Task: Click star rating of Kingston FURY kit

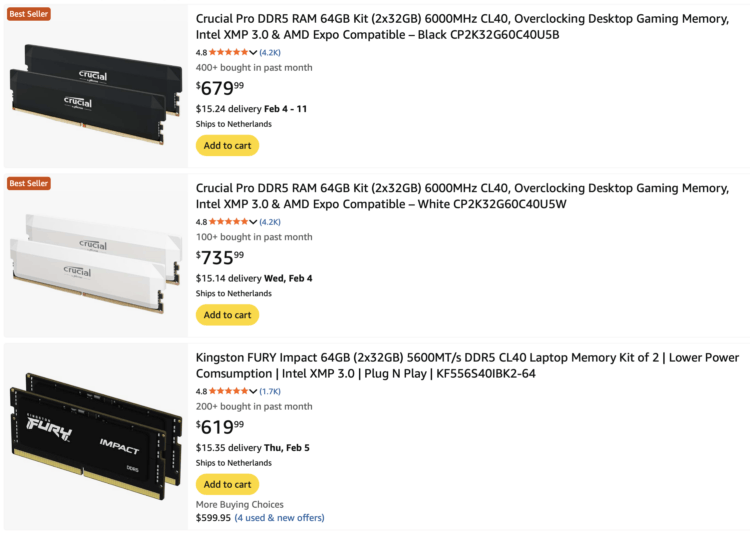Action: 228,391
